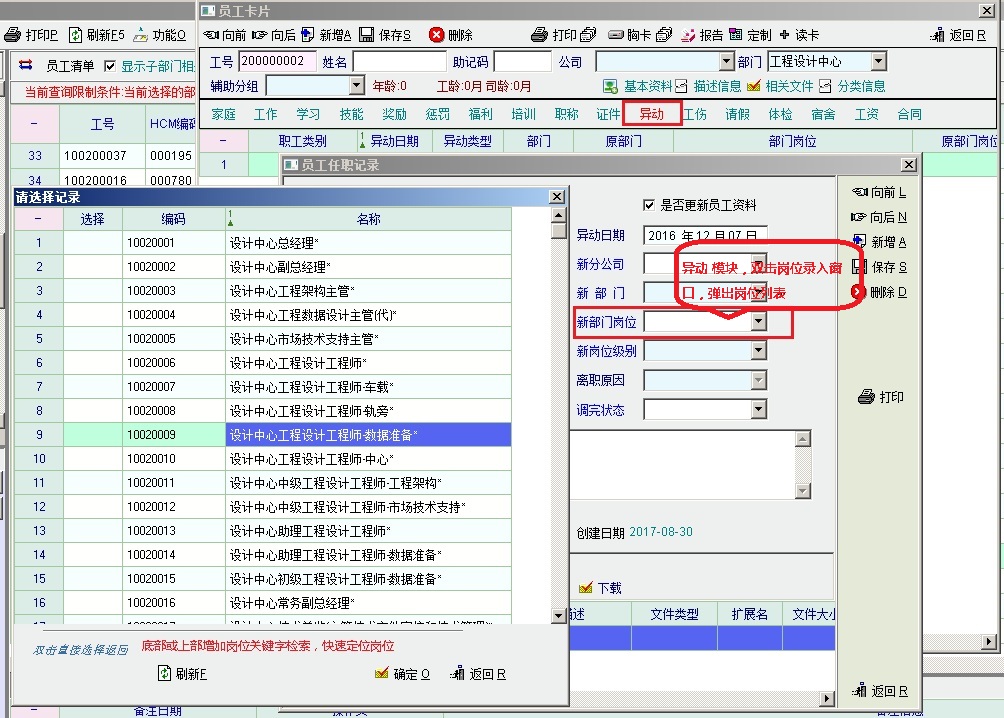Expand the 新部门岗位 dropdown

(x=759, y=322)
